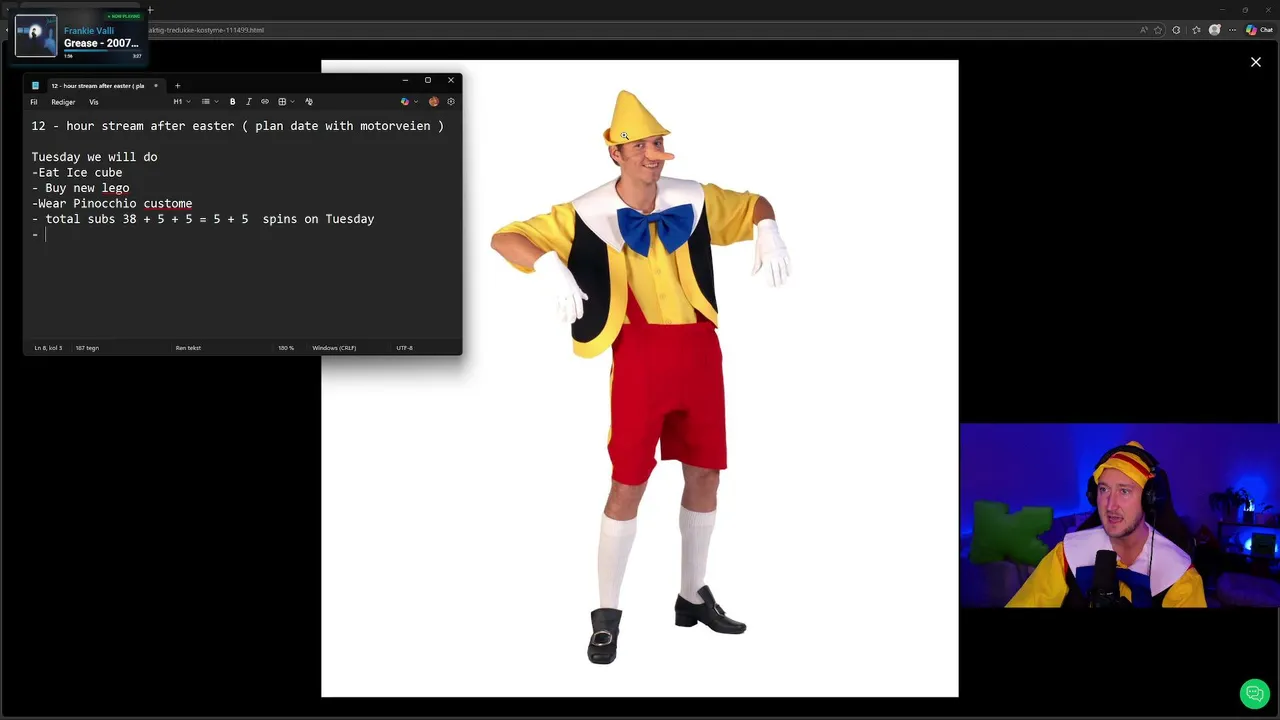Click the Read aloud icon in address bar
Image resolution: width=1280 pixels, height=720 pixels.
point(1143,30)
